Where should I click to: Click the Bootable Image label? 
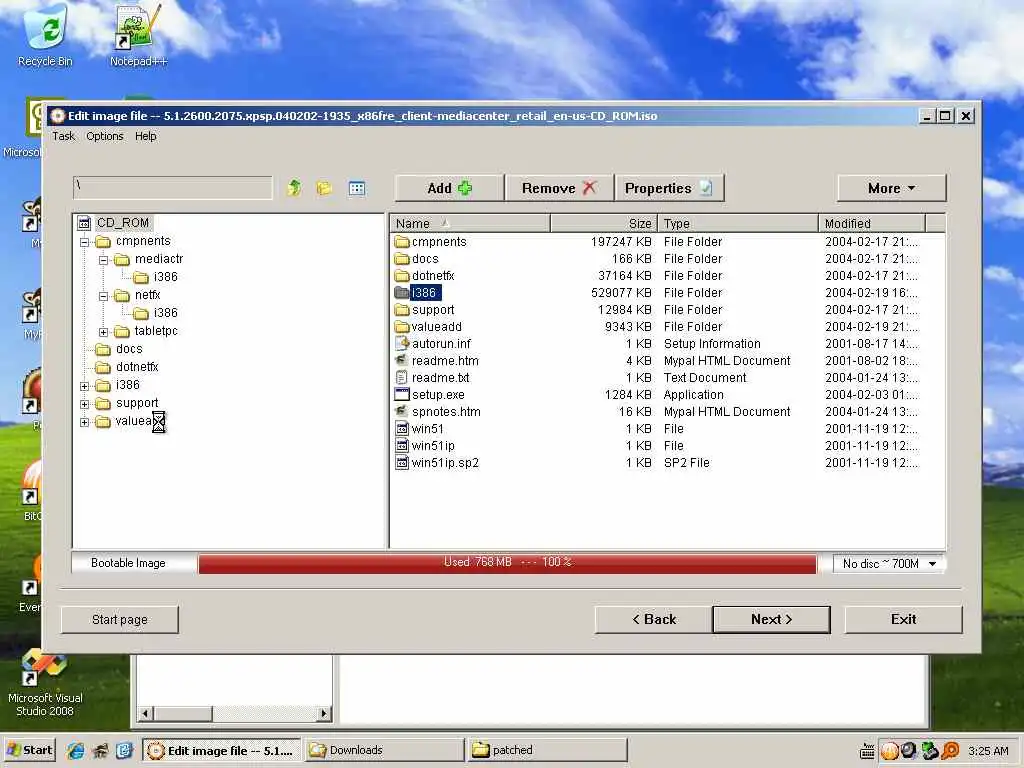(x=128, y=563)
